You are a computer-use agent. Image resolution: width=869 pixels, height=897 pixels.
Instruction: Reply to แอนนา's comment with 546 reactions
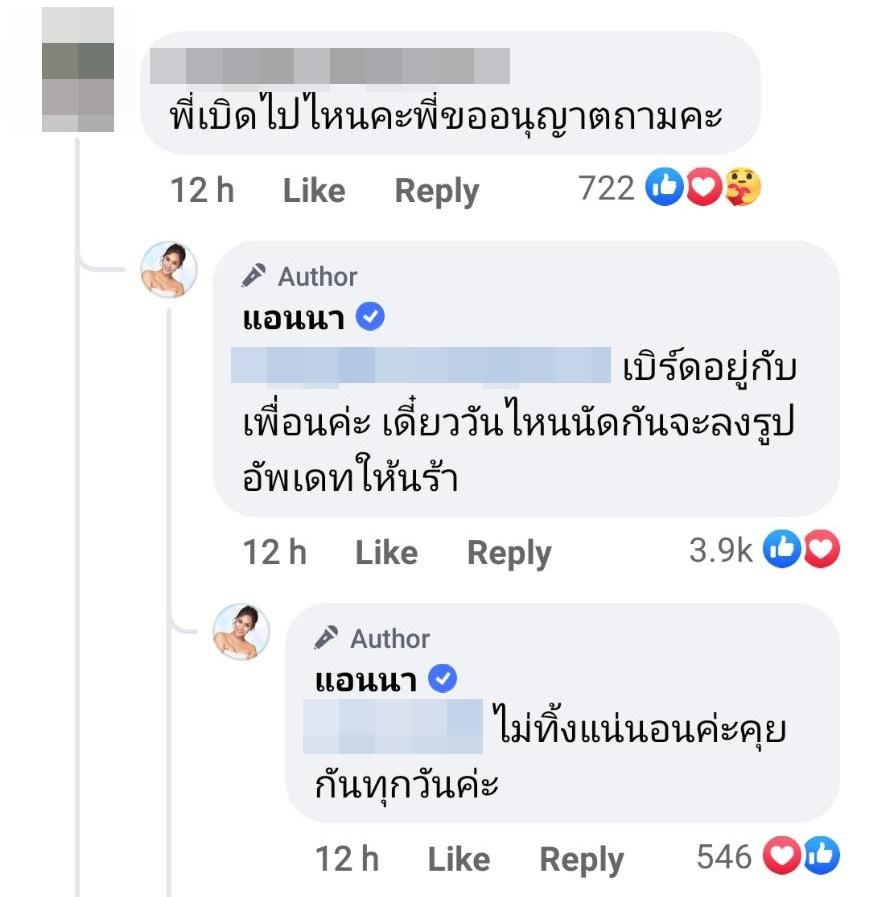tap(581, 859)
